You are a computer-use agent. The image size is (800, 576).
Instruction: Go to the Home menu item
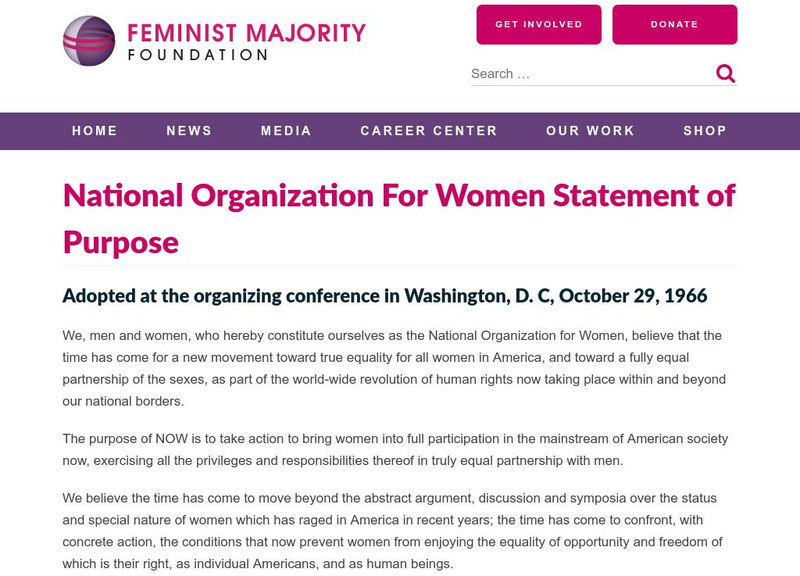click(x=95, y=131)
